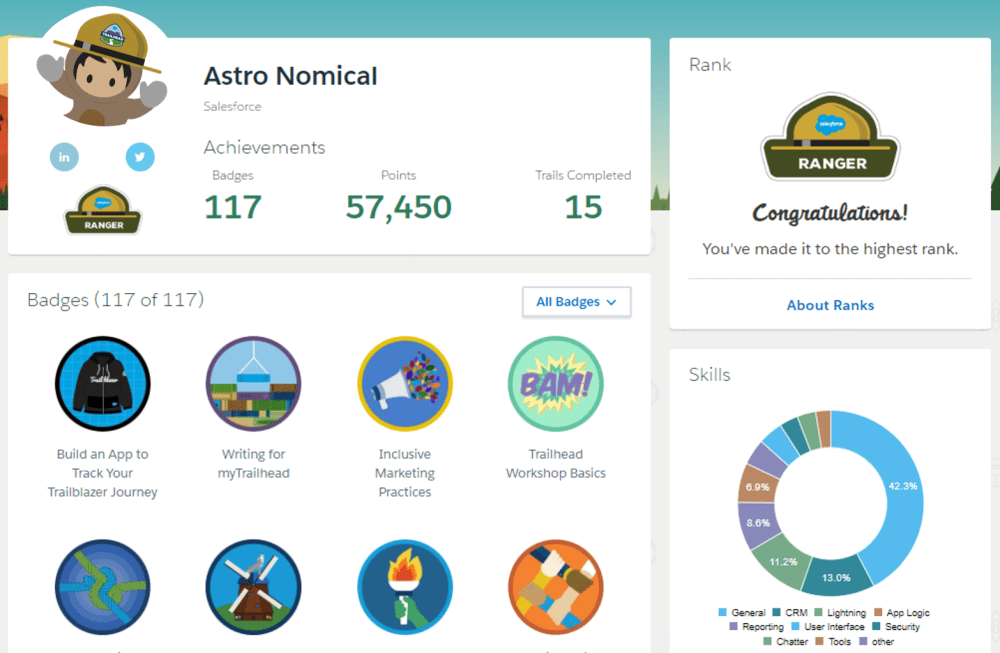The width and height of the screenshot is (1000, 653).
Task: Click the small Ranger badge under avatar
Action: coord(102,210)
